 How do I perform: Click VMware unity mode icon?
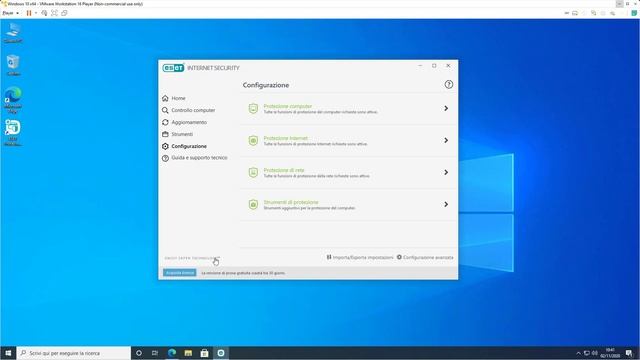(64, 13)
